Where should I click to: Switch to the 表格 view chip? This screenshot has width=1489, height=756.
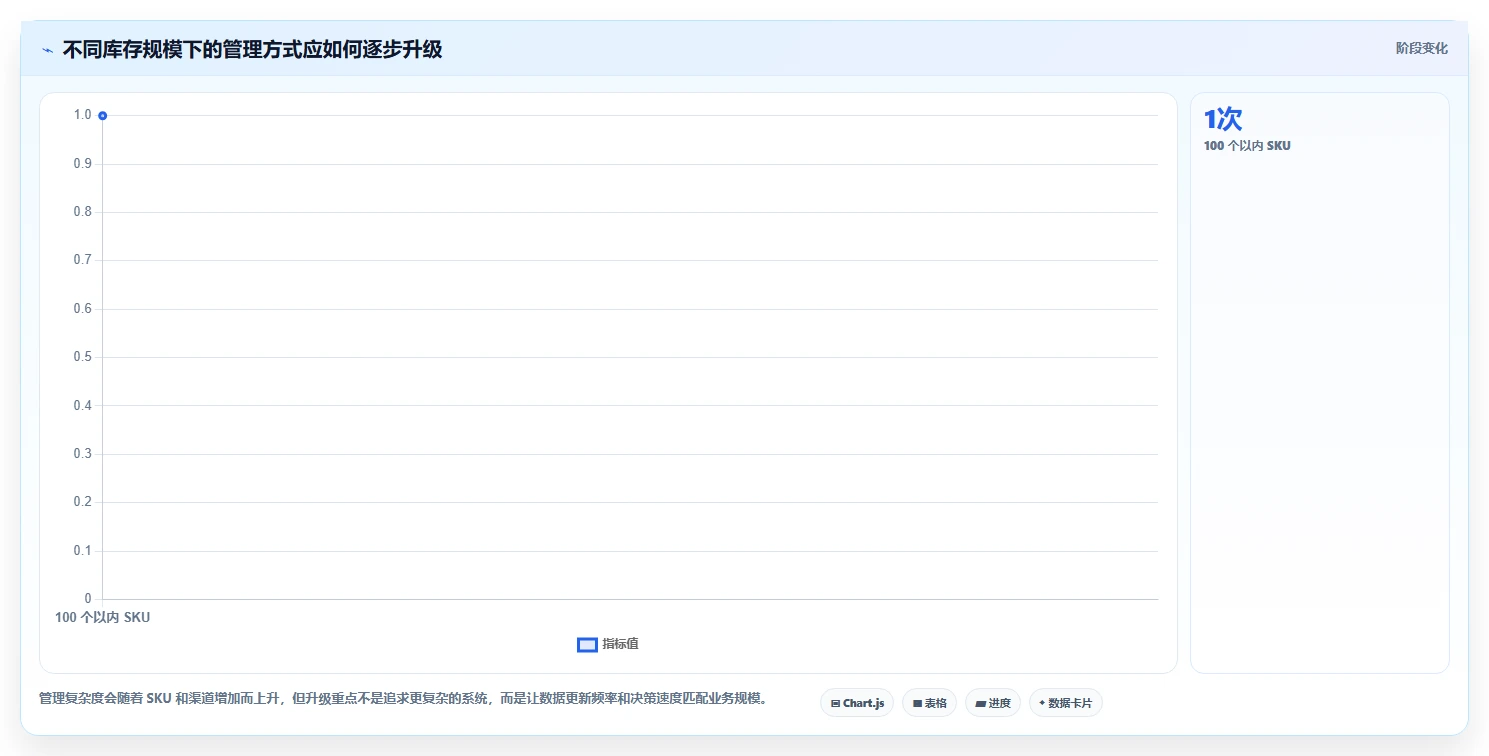pos(929,703)
